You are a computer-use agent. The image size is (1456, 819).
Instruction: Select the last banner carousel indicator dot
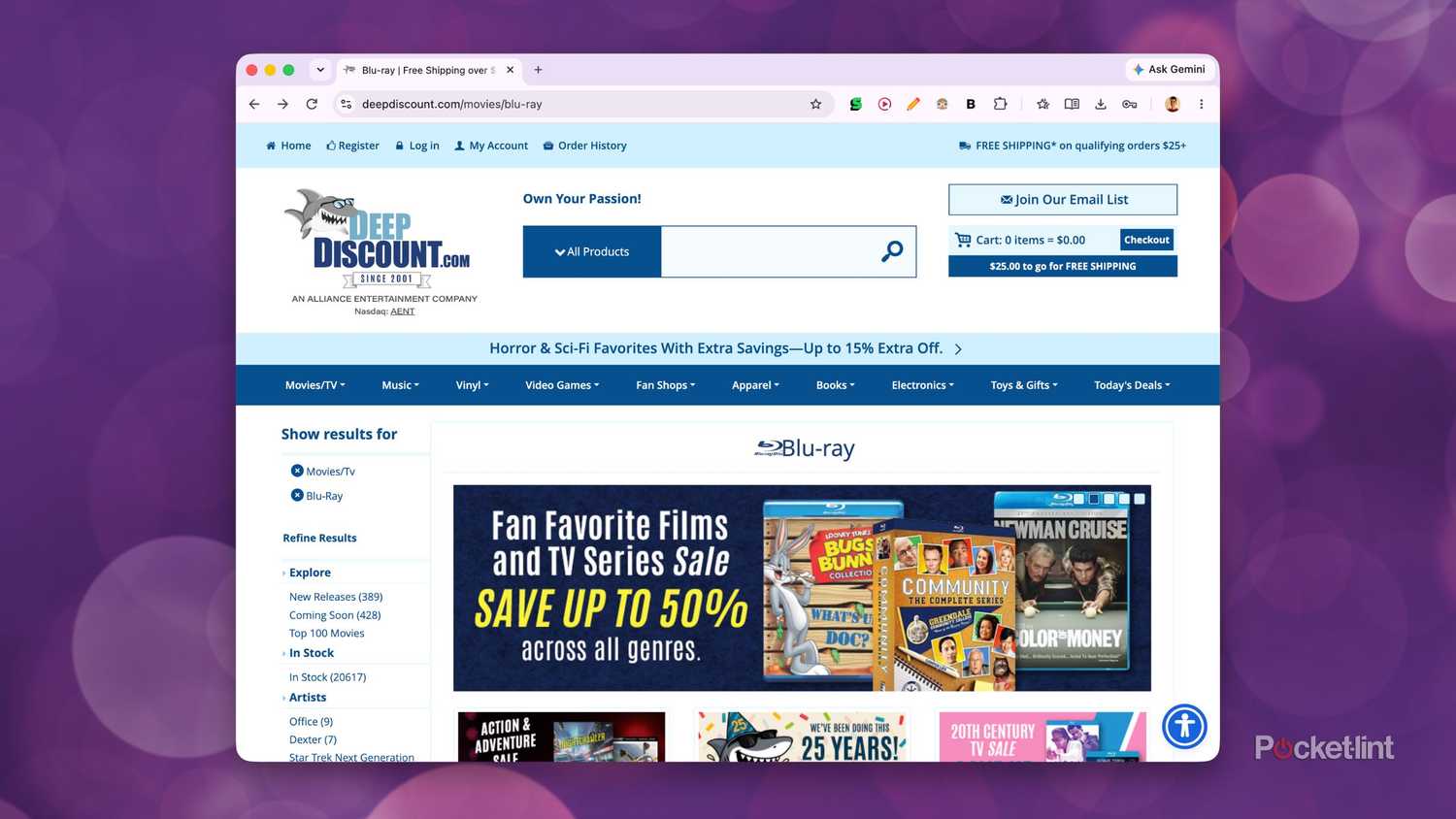tap(1140, 499)
